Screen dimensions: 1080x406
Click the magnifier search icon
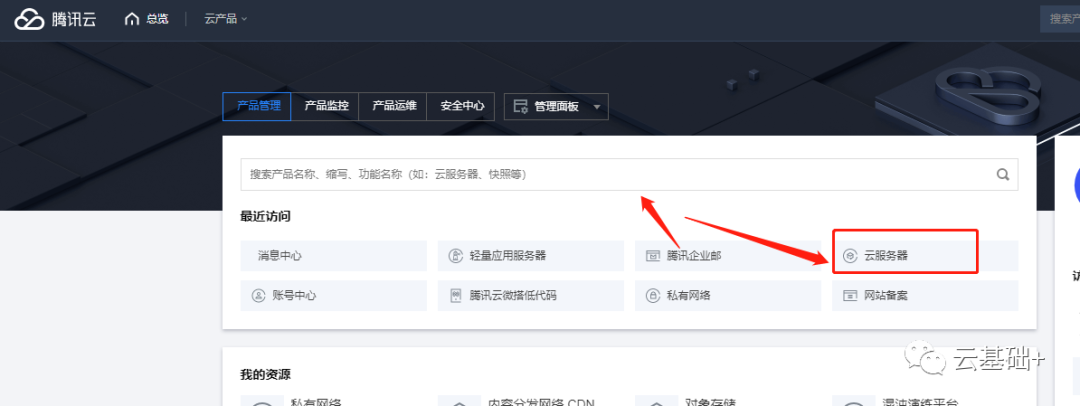[1003, 174]
